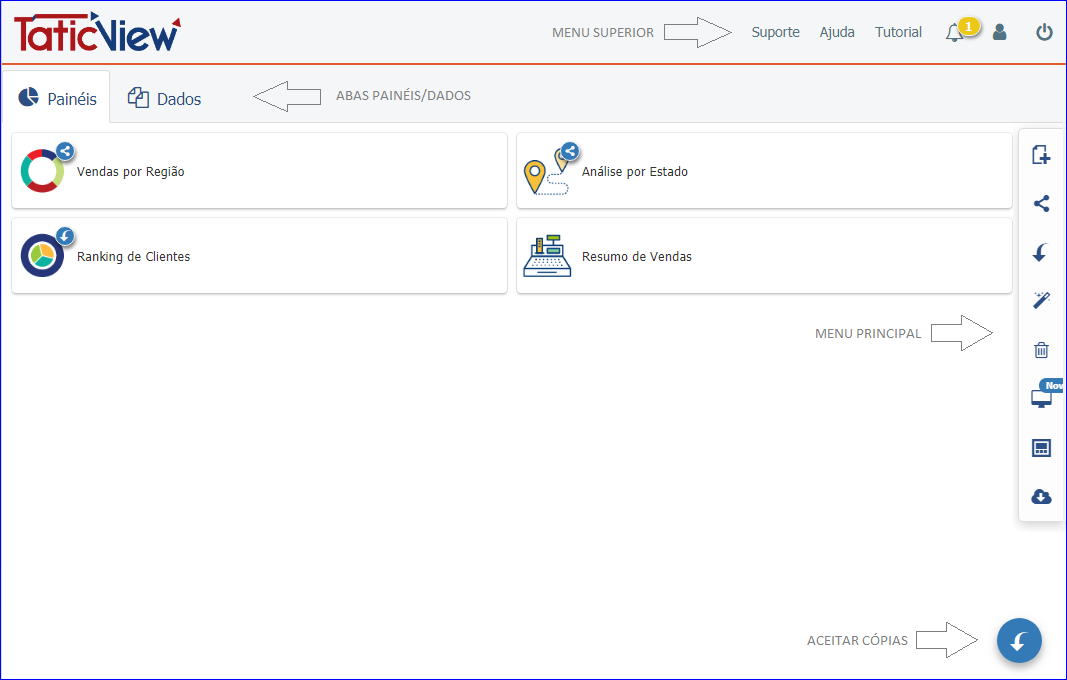Switch to the Dados tab

pyautogui.click(x=165, y=99)
